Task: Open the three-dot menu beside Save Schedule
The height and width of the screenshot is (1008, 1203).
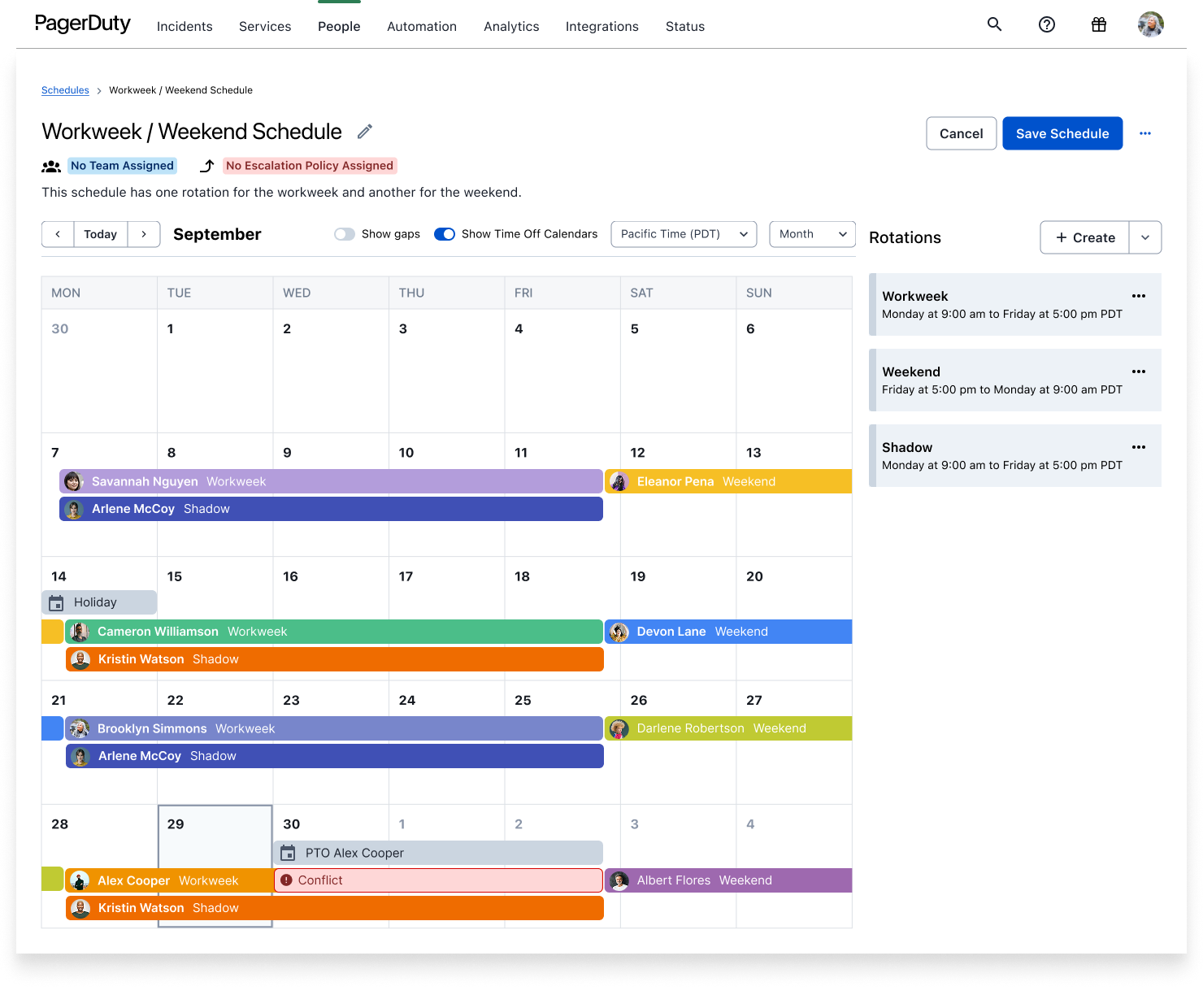Action: (1145, 133)
